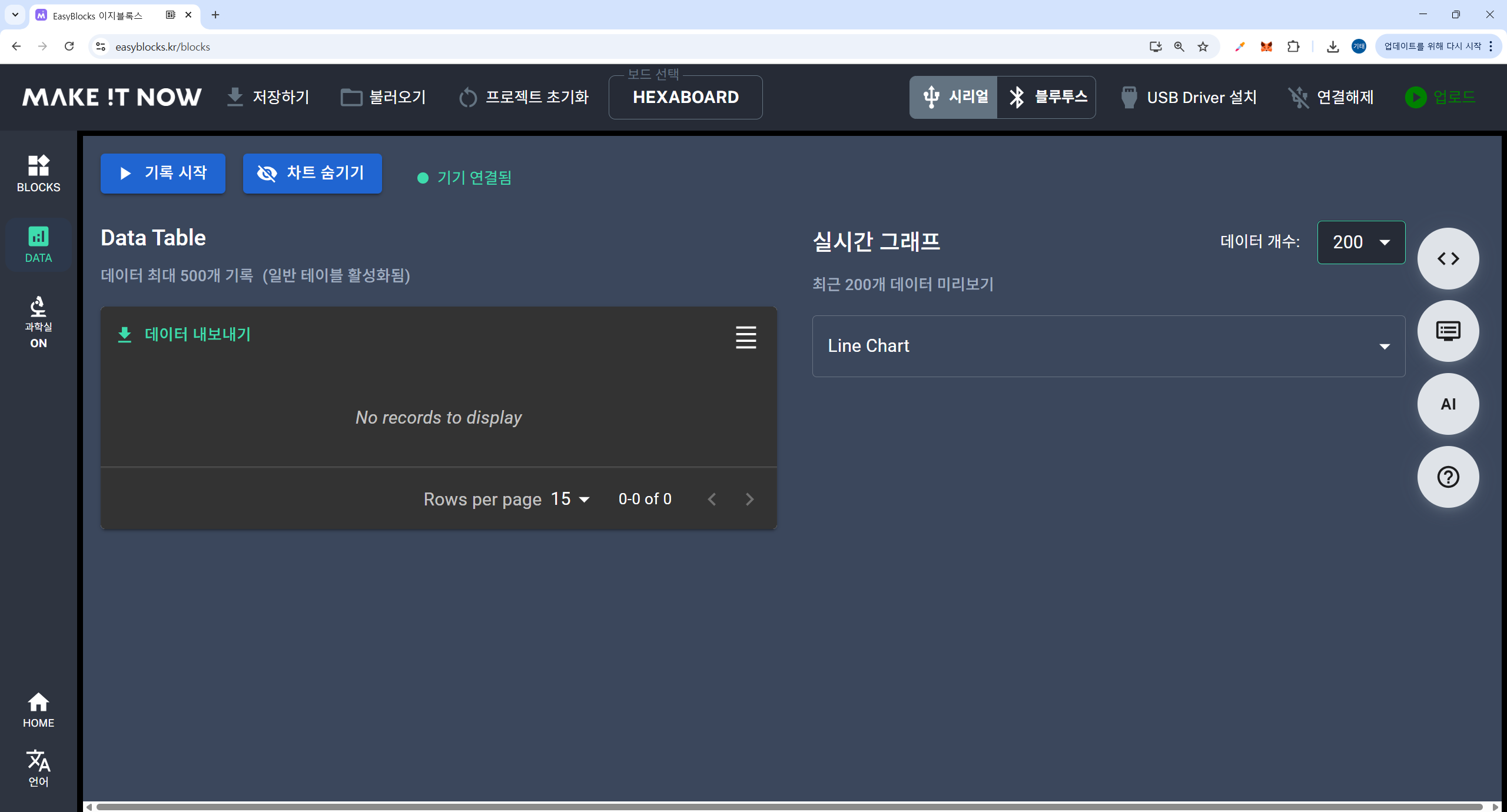Open the serial monitor floating button
This screenshot has width=1507, height=812.
(1448, 331)
